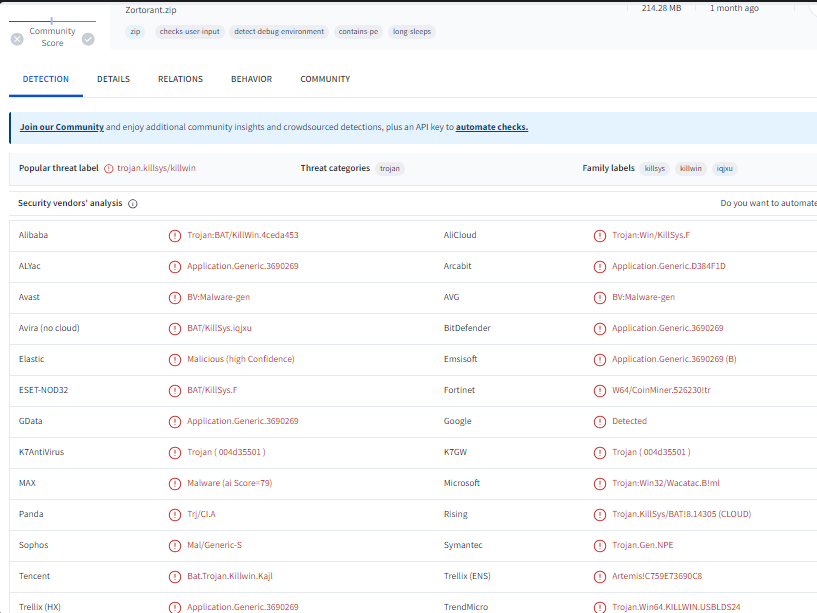Image resolution: width=817 pixels, height=613 pixels.
Task: Click the BAT/KillSys.iqjxu detection text
Action: (x=219, y=328)
